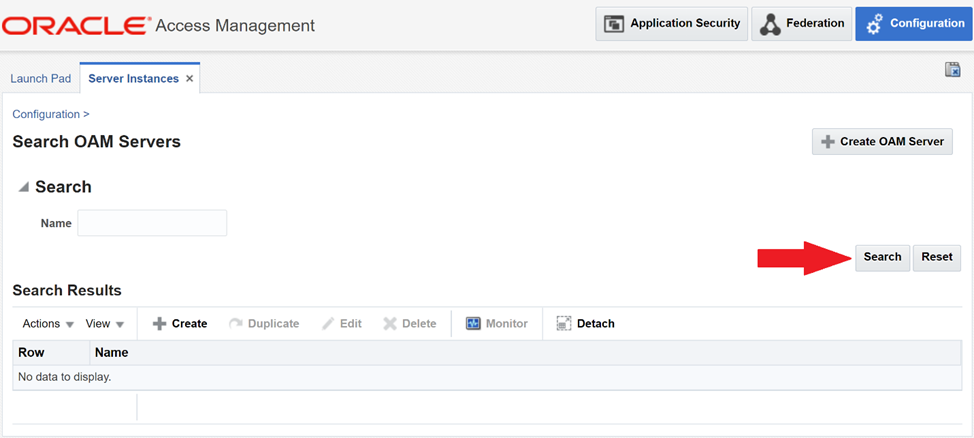Open the Configuration section

tap(914, 24)
